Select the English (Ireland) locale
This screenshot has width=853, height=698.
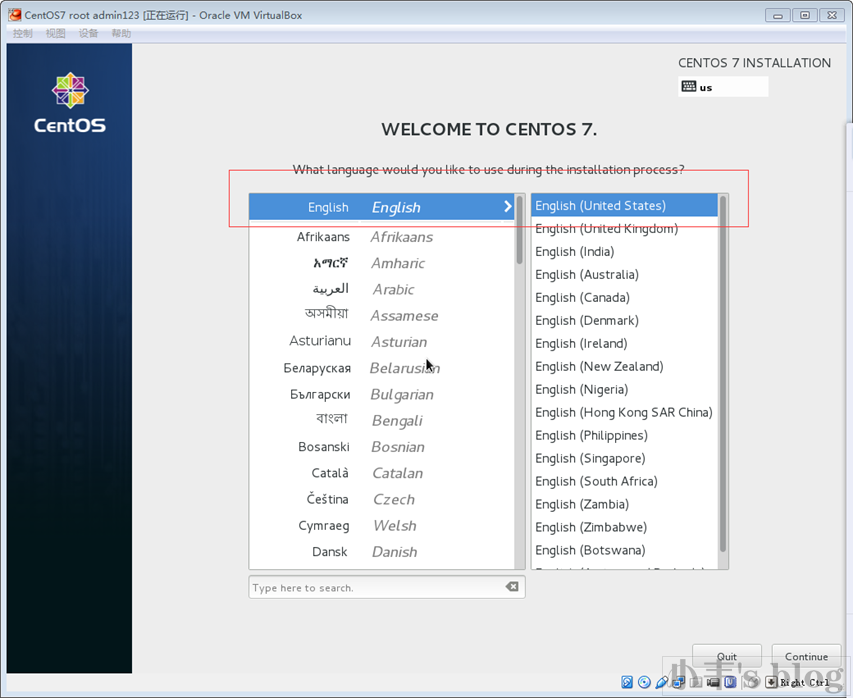625,343
